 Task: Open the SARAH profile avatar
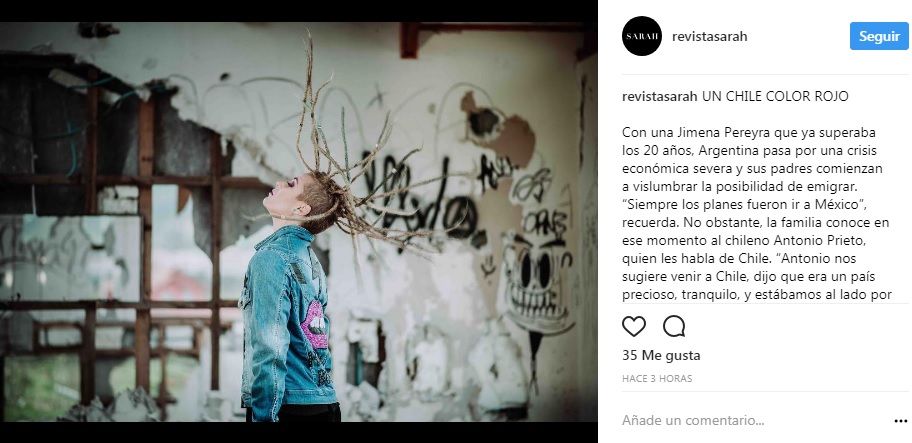(x=642, y=36)
